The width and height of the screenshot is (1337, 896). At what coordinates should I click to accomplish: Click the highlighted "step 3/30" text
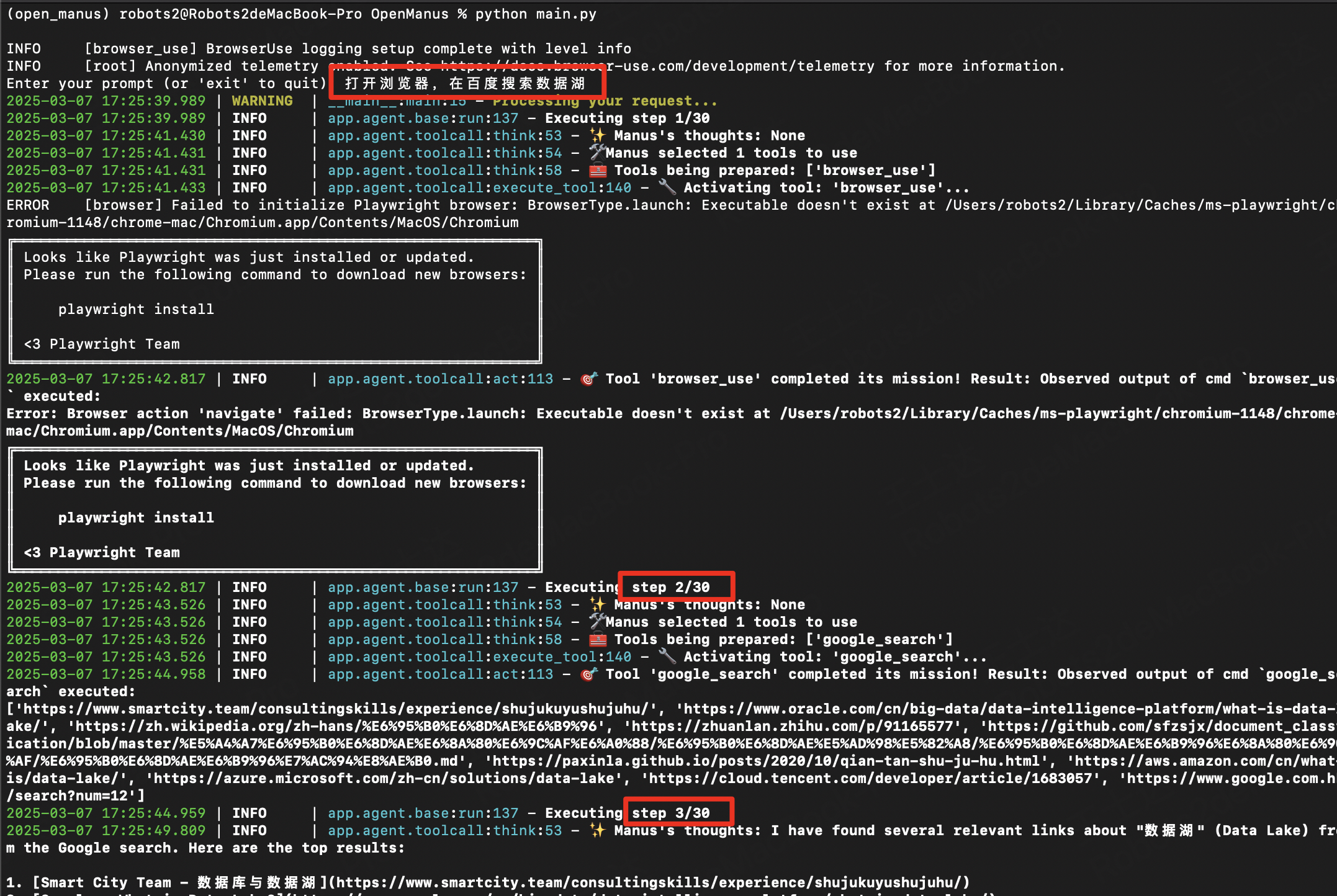(x=670, y=813)
